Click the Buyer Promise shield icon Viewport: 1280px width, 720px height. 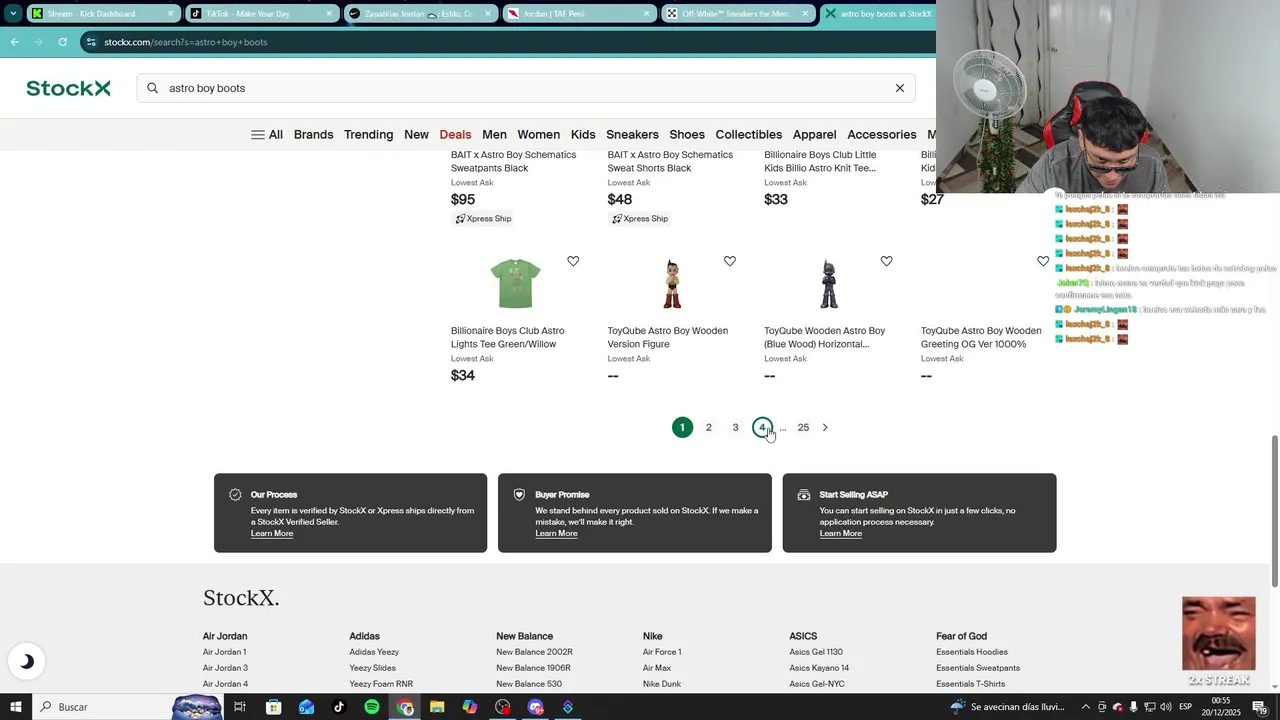[x=519, y=495]
